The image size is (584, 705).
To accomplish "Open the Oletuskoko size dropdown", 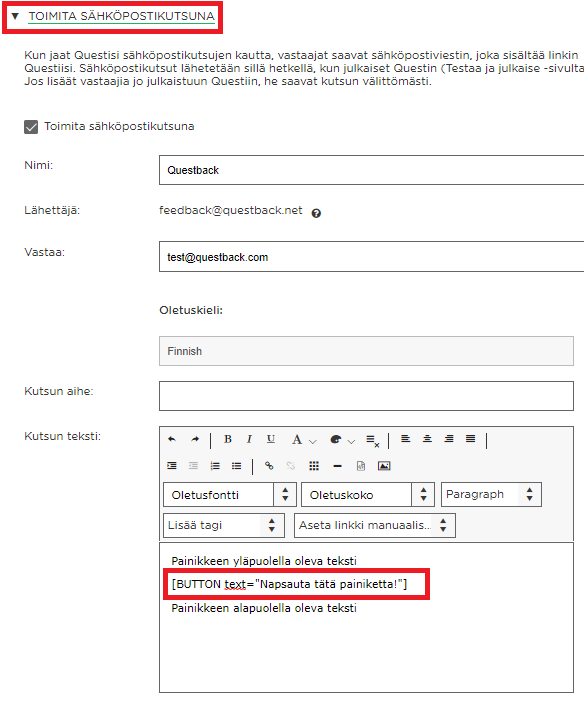I will [368, 495].
